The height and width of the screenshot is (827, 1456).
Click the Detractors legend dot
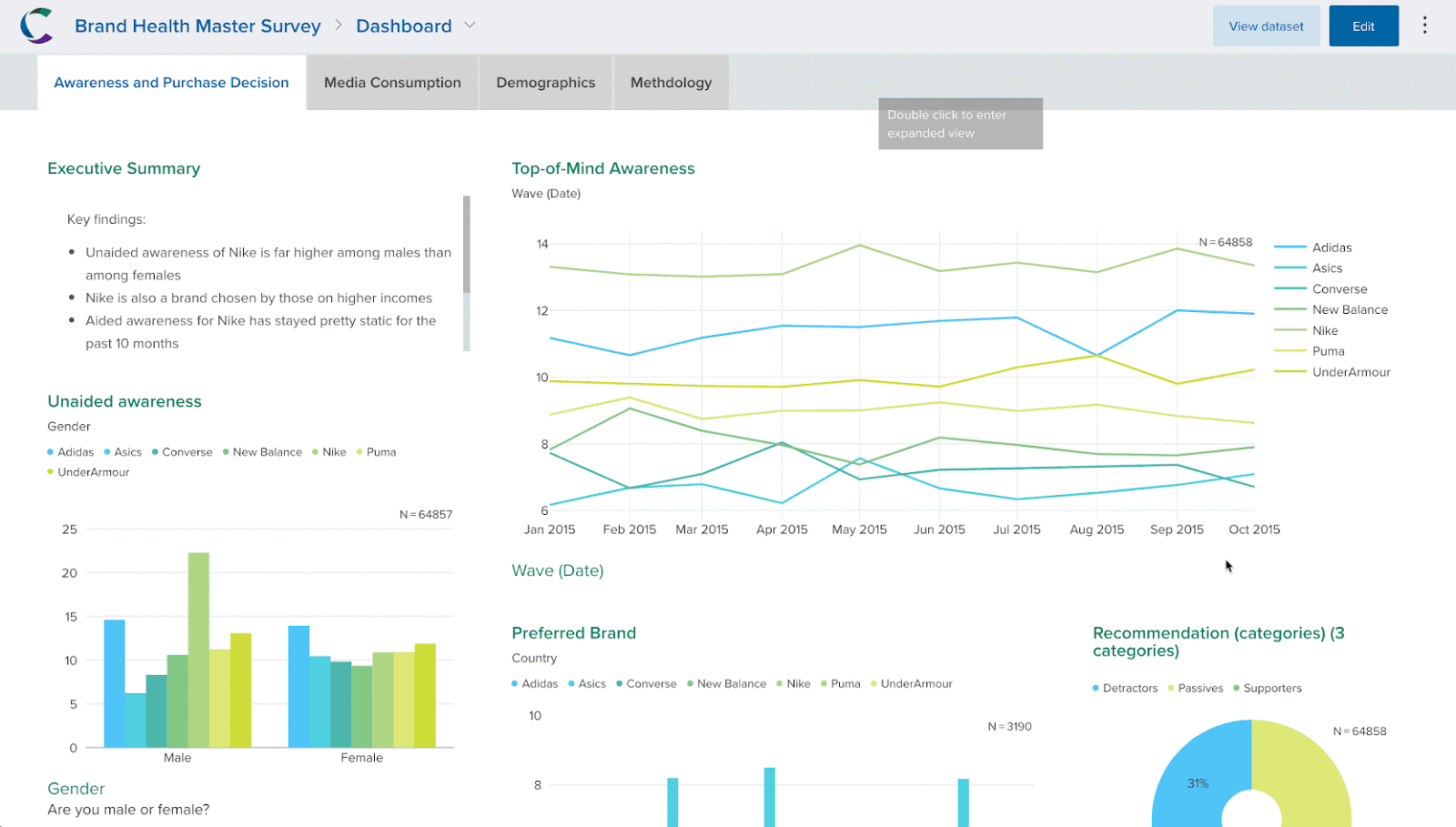coord(1096,688)
